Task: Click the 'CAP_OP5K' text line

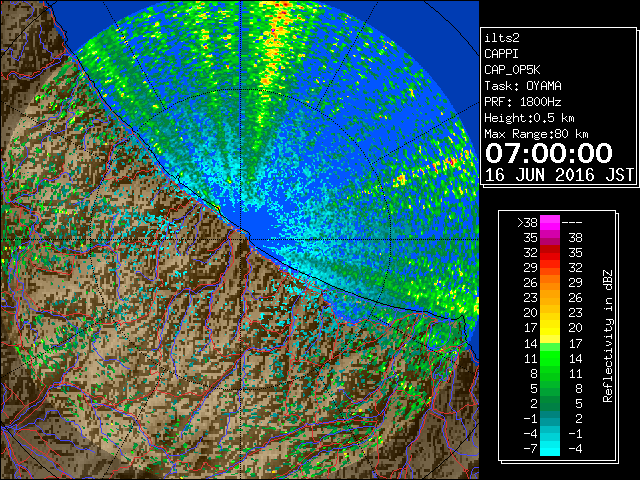Action: 512,70
